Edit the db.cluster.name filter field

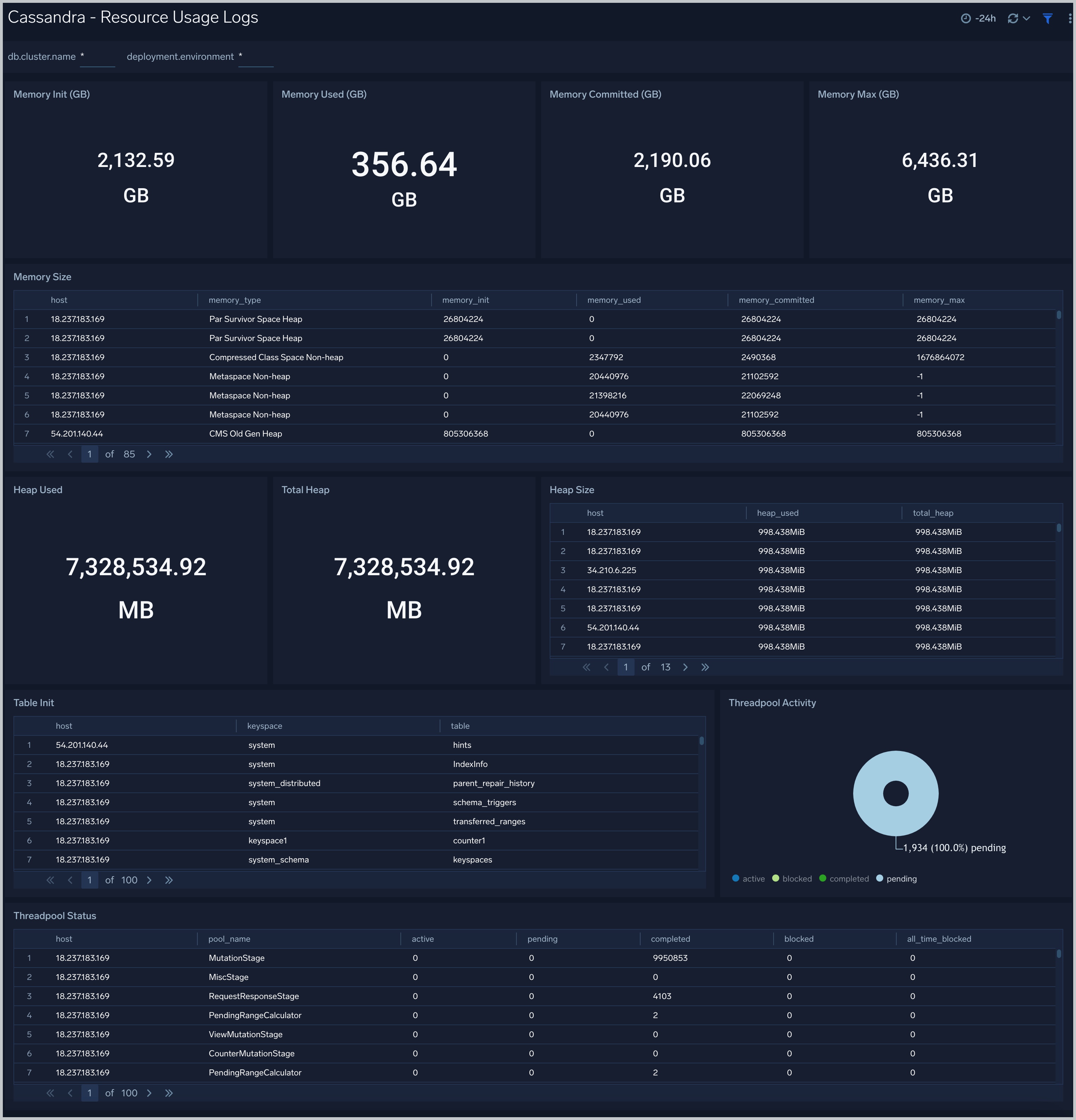pos(97,57)
